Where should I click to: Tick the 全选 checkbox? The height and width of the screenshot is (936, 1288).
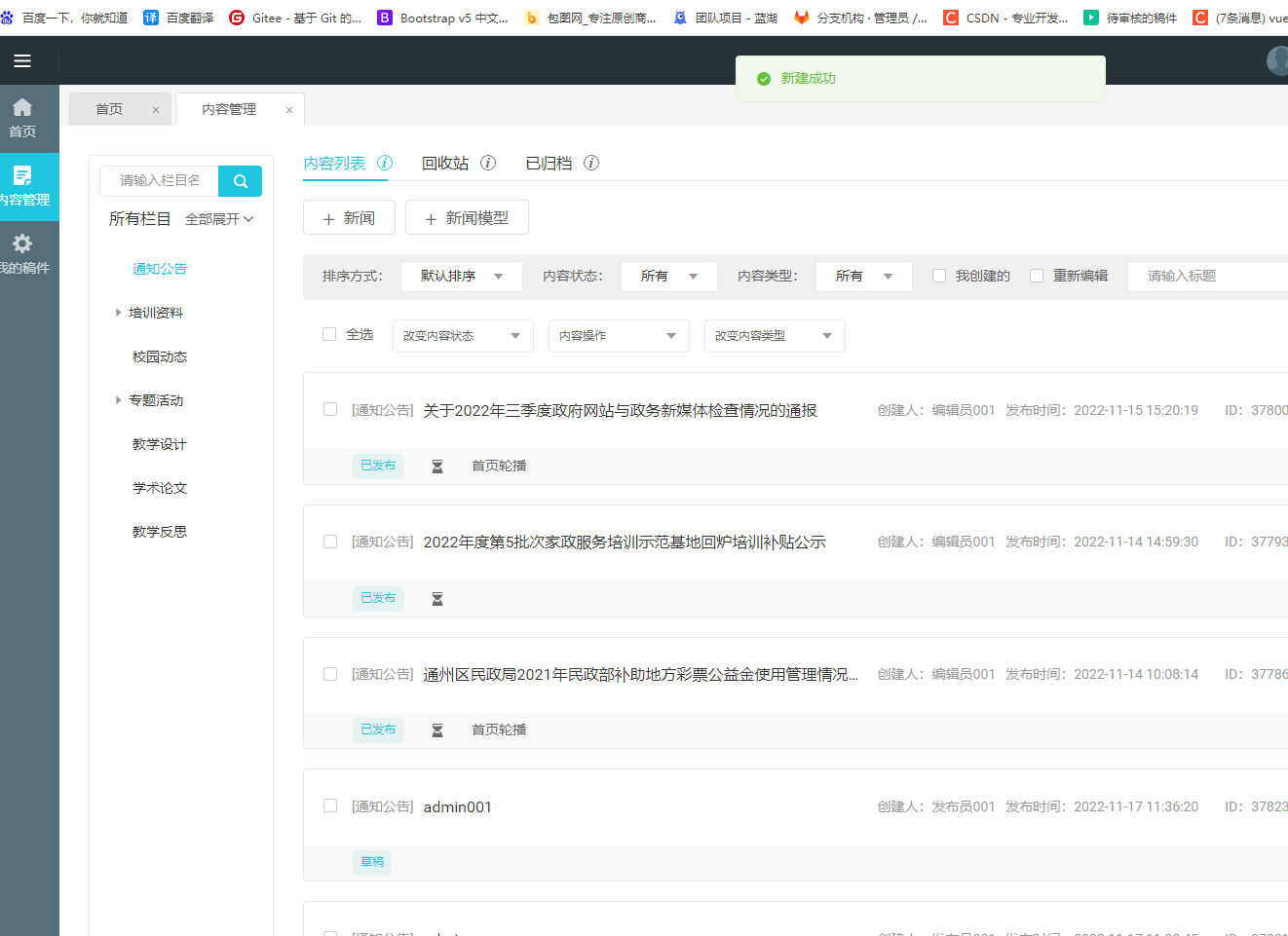[329, 334]
